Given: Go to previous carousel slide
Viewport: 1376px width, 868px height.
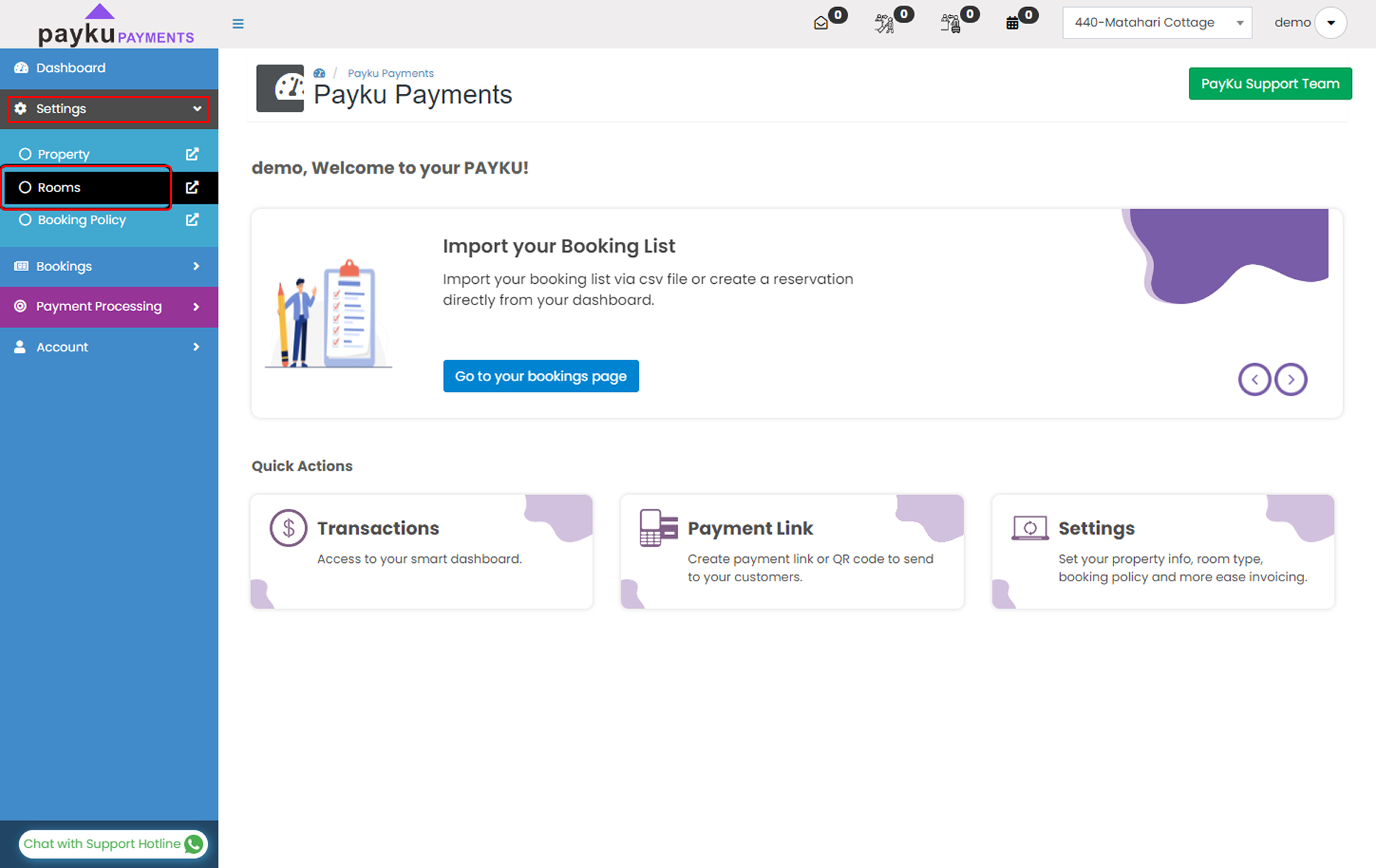Looking at the screenshot, I should [1254, 379].
